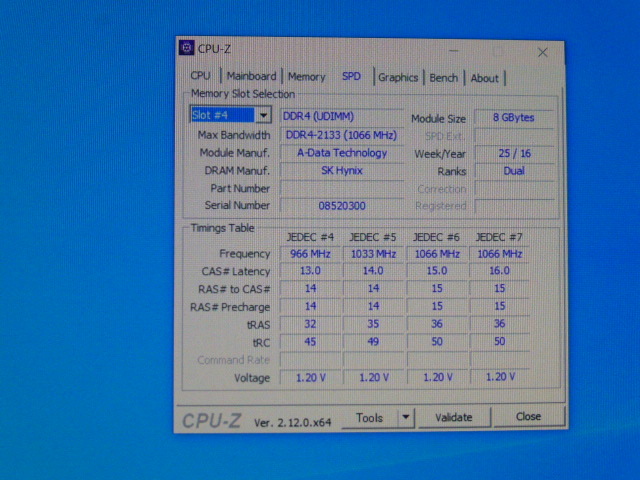640x480 pixels.
Task: Click the JEDEC #7 voltage 1.20 V
Action: tap(500, 377)
